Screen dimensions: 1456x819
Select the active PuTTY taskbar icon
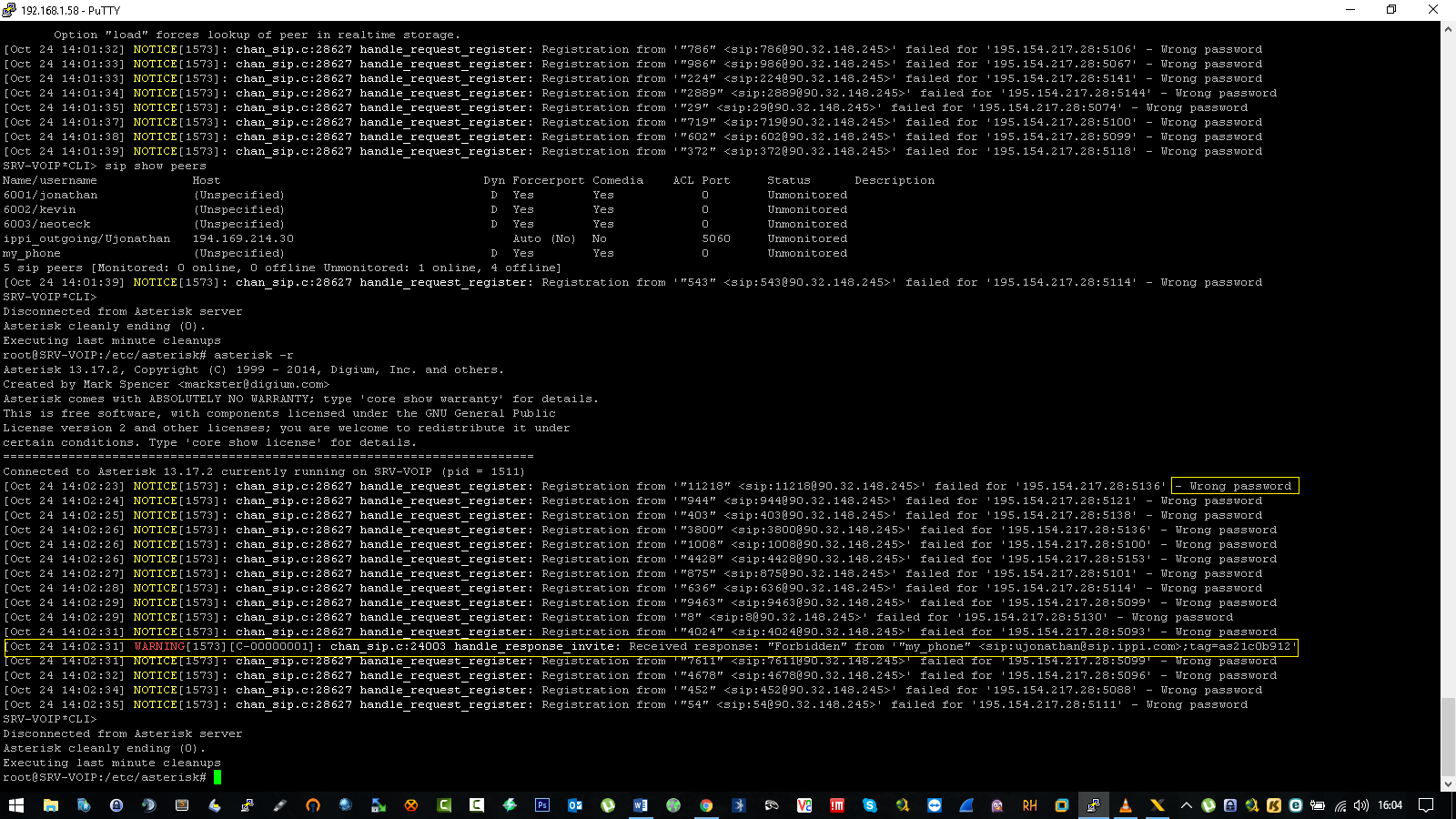[x=1093, y=805]
